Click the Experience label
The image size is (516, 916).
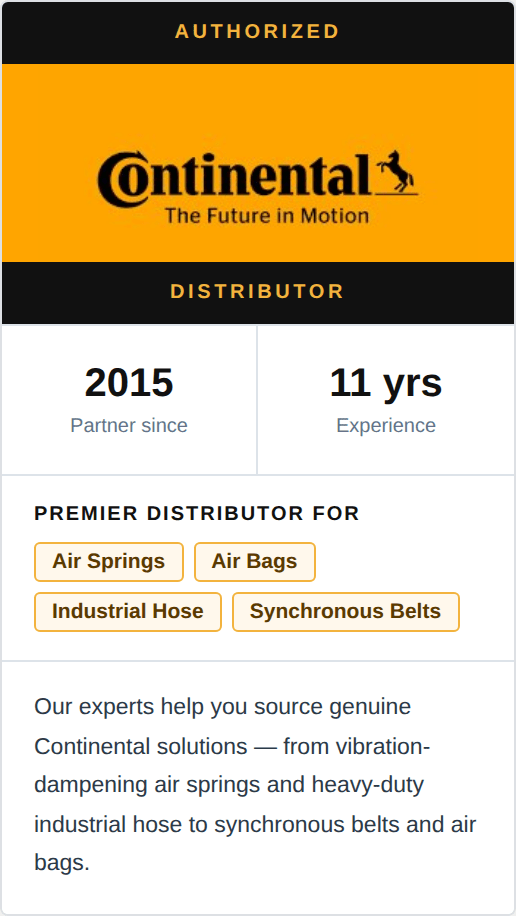[x=386, y=425]
